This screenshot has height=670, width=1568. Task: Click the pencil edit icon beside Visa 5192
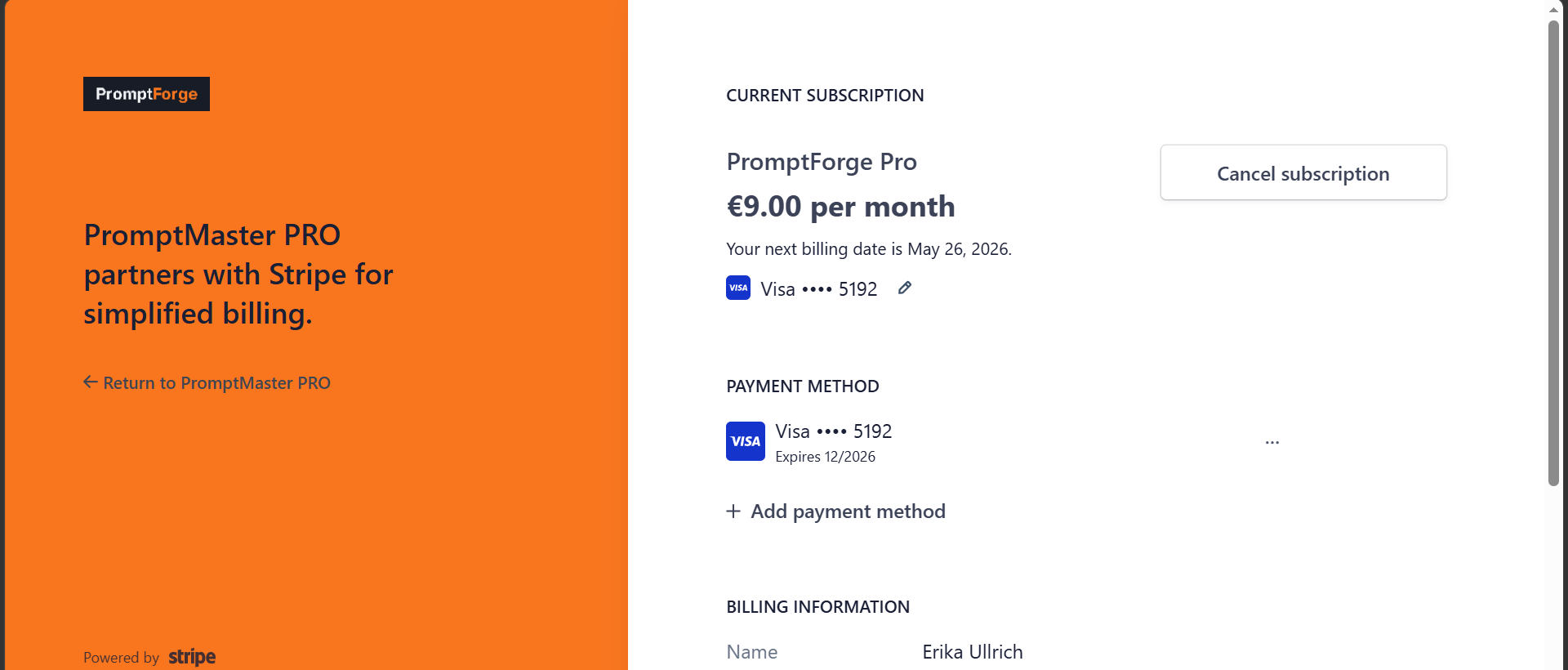coord(905,288)
